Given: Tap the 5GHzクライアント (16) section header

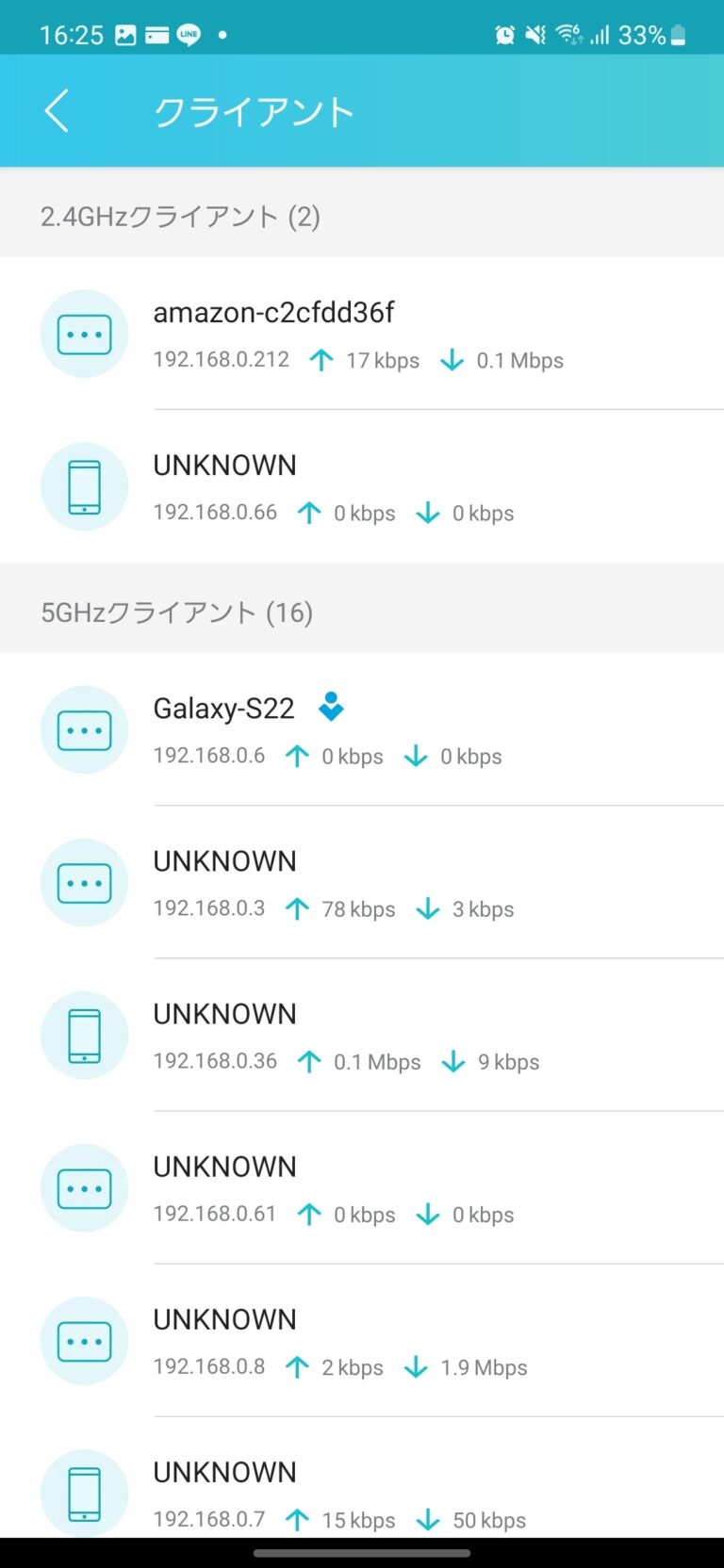Looking at the screenshot, I should pos(176,612).
